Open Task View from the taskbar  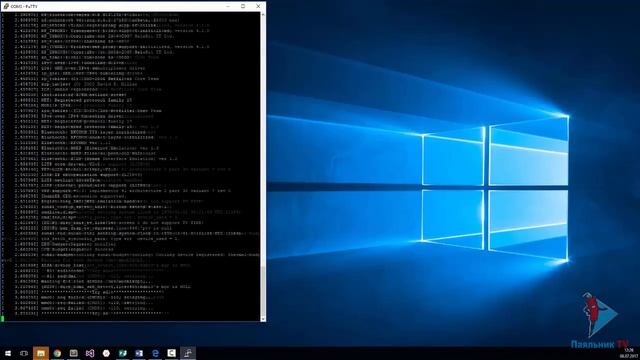click(24, 353)
